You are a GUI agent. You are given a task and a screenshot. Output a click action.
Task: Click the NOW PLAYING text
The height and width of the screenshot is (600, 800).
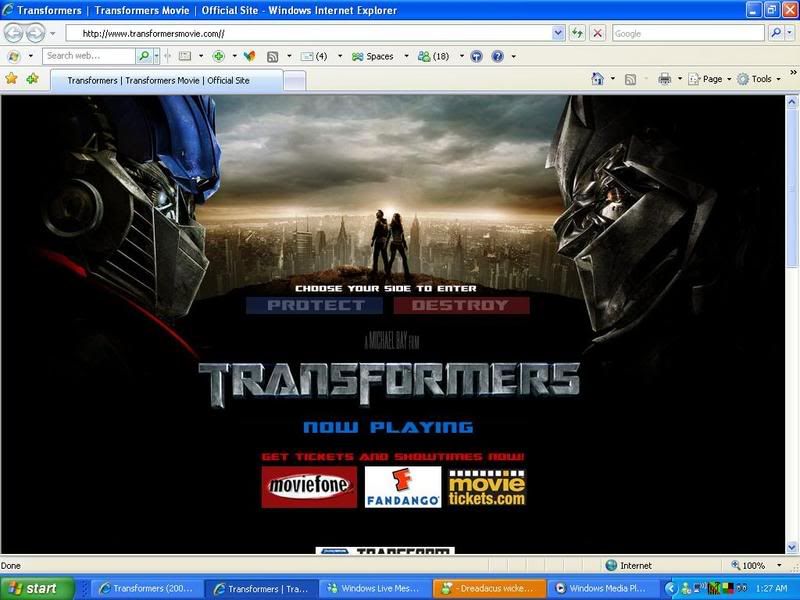(x=388, y=427)
